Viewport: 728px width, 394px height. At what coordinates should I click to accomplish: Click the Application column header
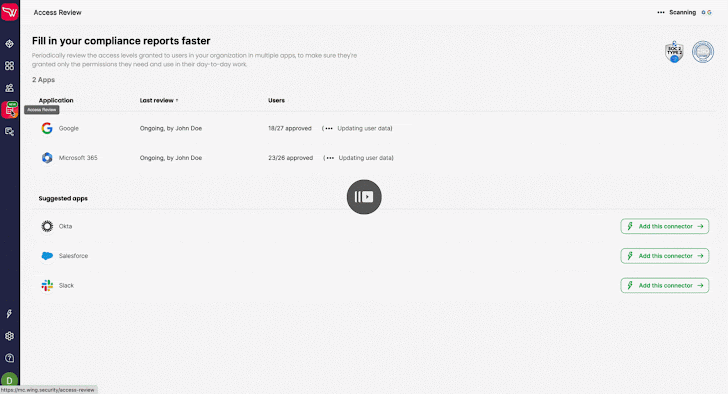[x=56, y=100]
